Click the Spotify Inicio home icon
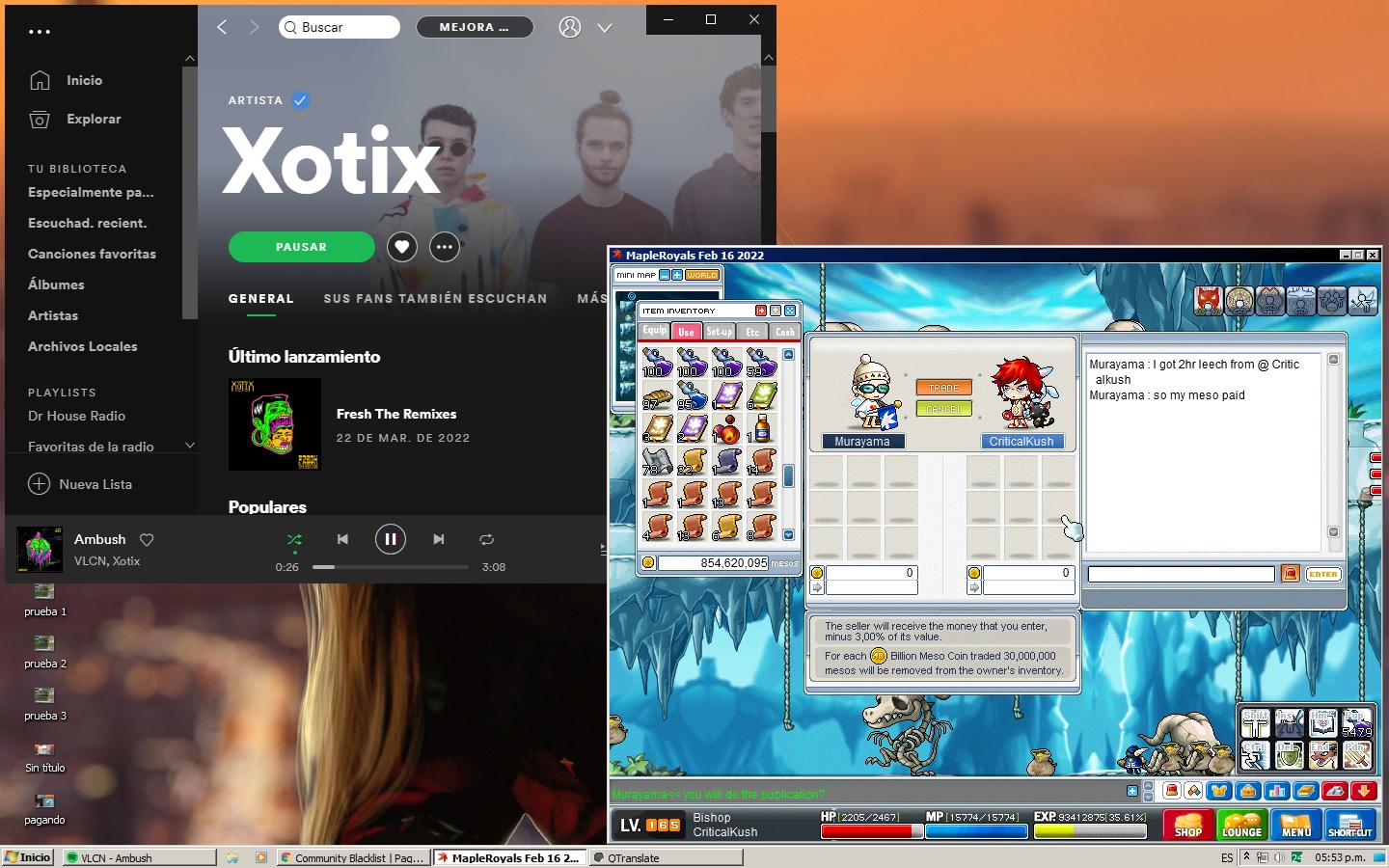1389x868 pixels. tap(40, 81)
